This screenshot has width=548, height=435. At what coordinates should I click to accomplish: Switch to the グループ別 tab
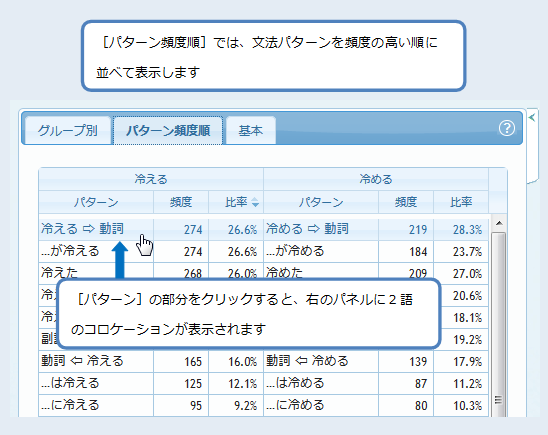pos(68,130)
